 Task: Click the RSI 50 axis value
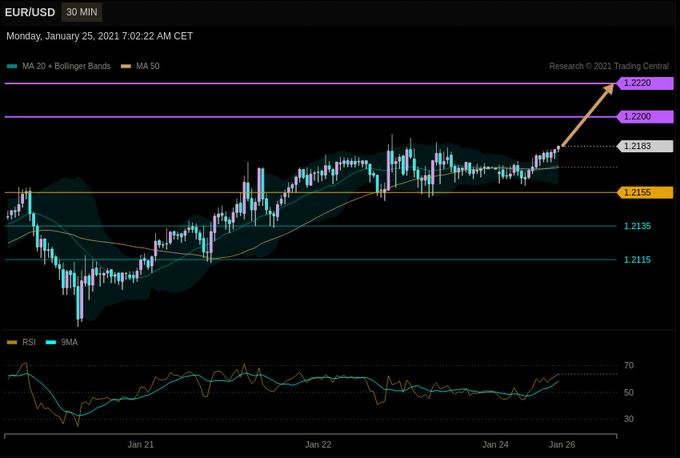(x=628, y=393)
